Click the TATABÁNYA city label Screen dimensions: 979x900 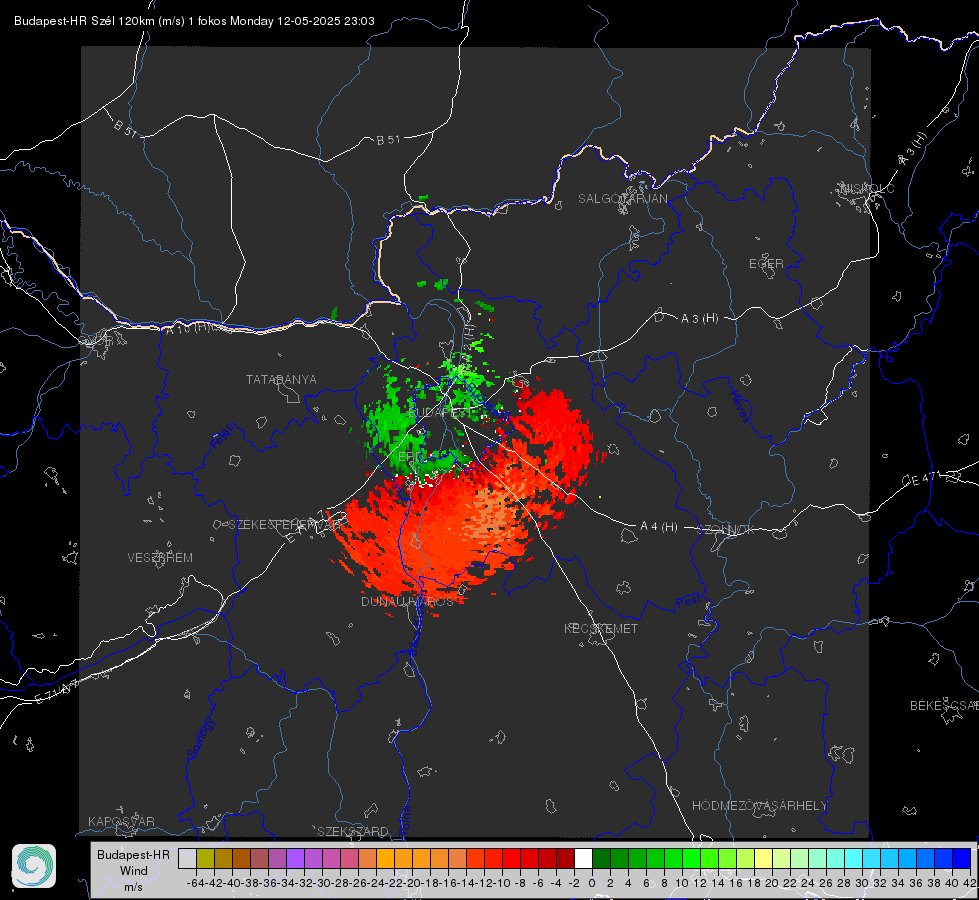coord(281,379)
